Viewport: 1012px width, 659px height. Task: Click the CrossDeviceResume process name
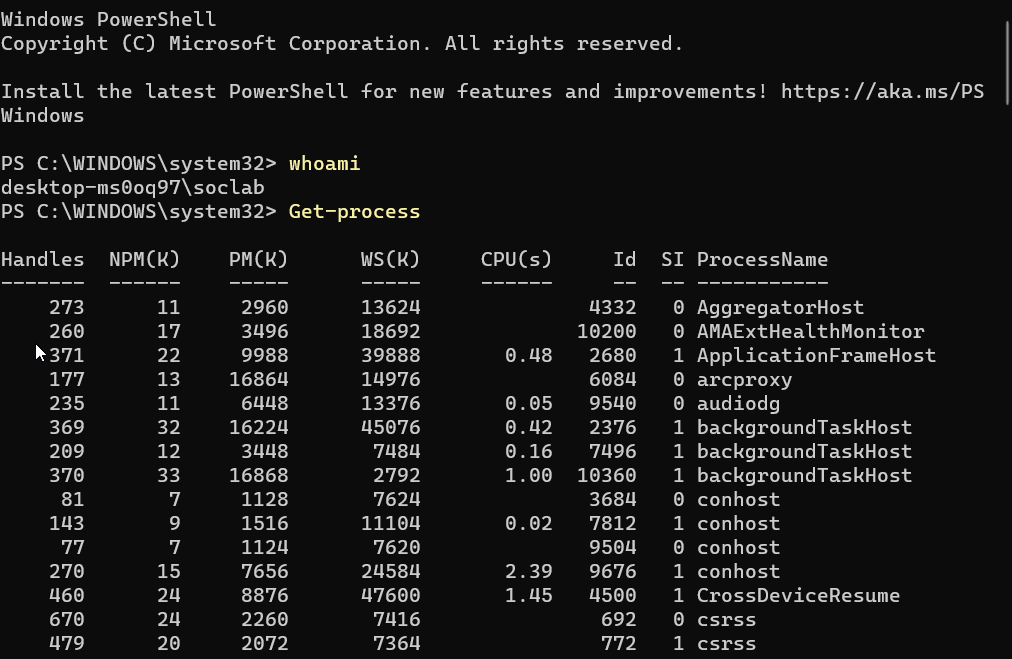click(x=798, y=595)
